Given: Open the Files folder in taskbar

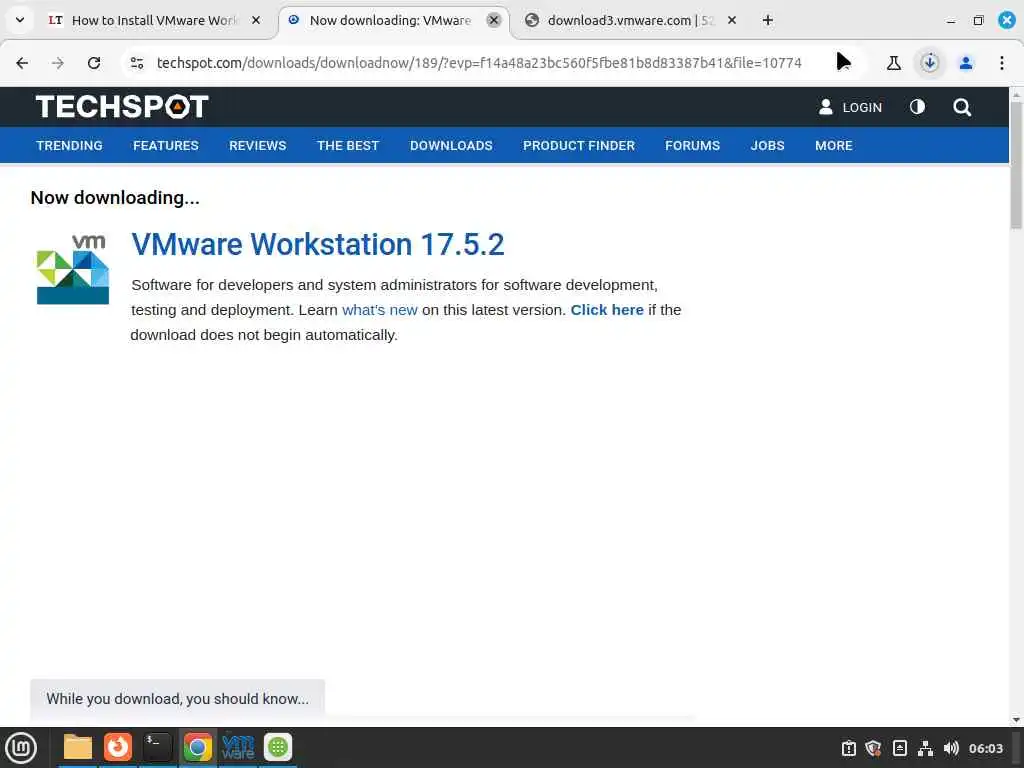Looking at the screenshot, I should (x=78, y=747).
